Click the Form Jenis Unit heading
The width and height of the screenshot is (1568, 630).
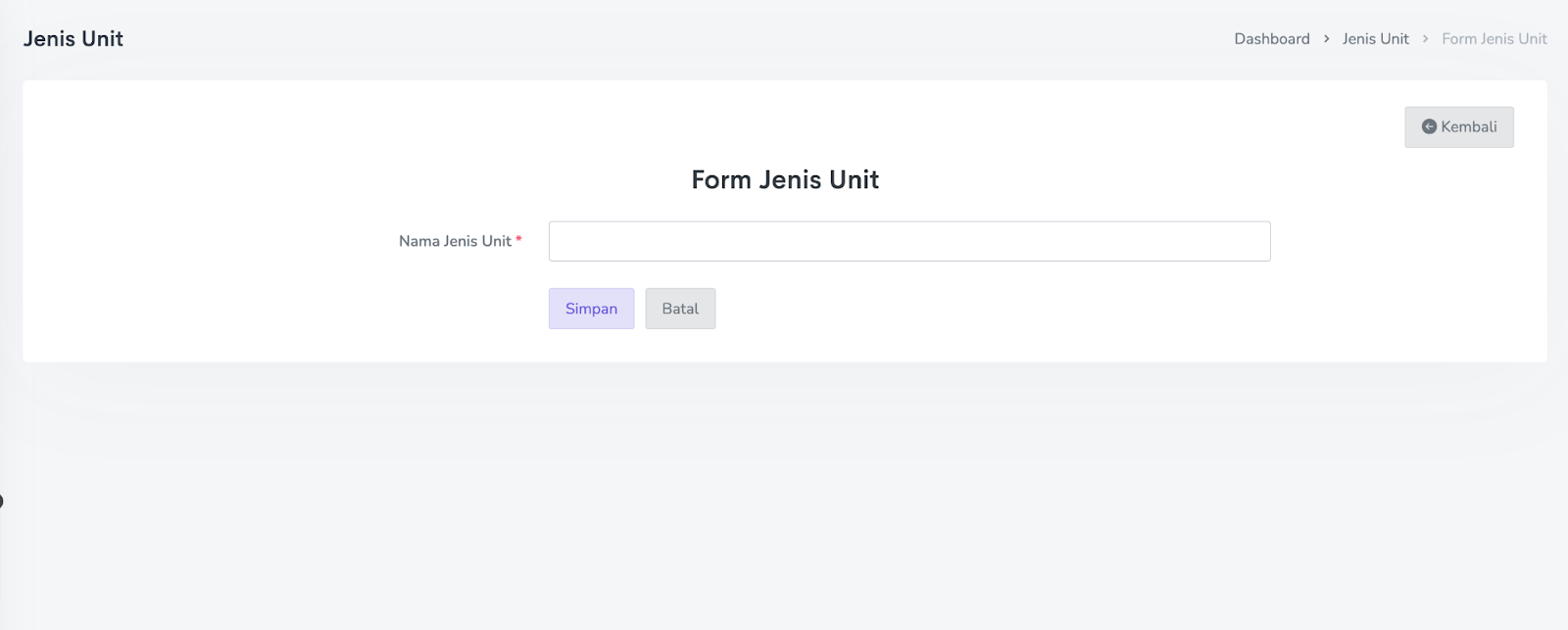(785, 180)
